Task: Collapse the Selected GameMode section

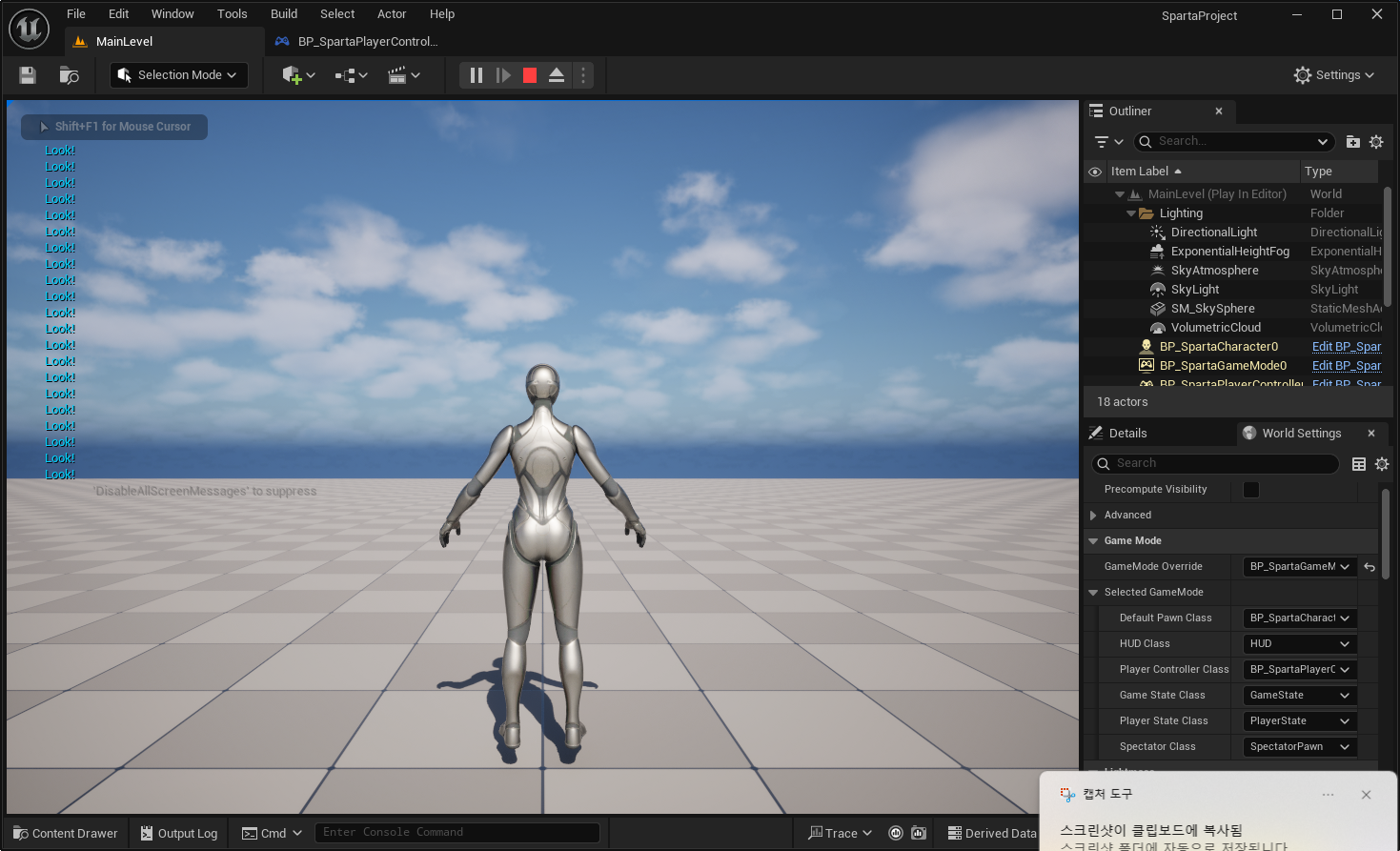Action: coord(1093,593)
